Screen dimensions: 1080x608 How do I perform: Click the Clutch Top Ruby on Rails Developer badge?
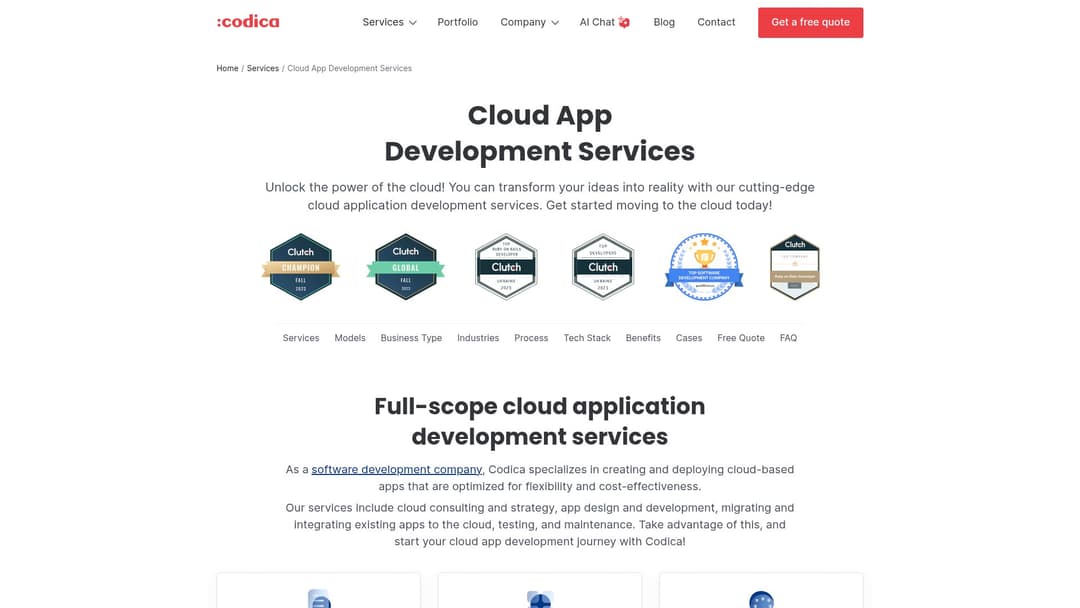click(506, 266)
